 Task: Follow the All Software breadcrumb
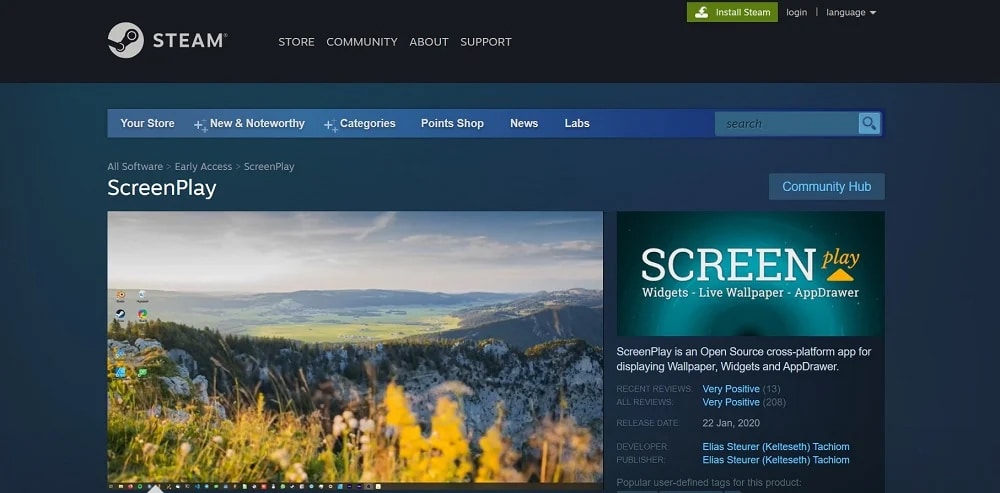135,166
